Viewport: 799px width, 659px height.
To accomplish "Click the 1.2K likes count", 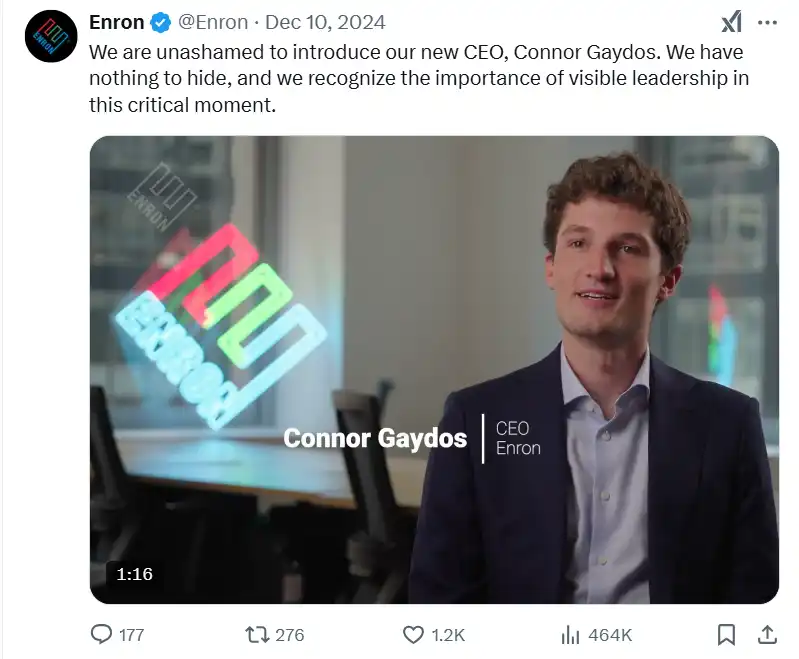I will point(446,635).
